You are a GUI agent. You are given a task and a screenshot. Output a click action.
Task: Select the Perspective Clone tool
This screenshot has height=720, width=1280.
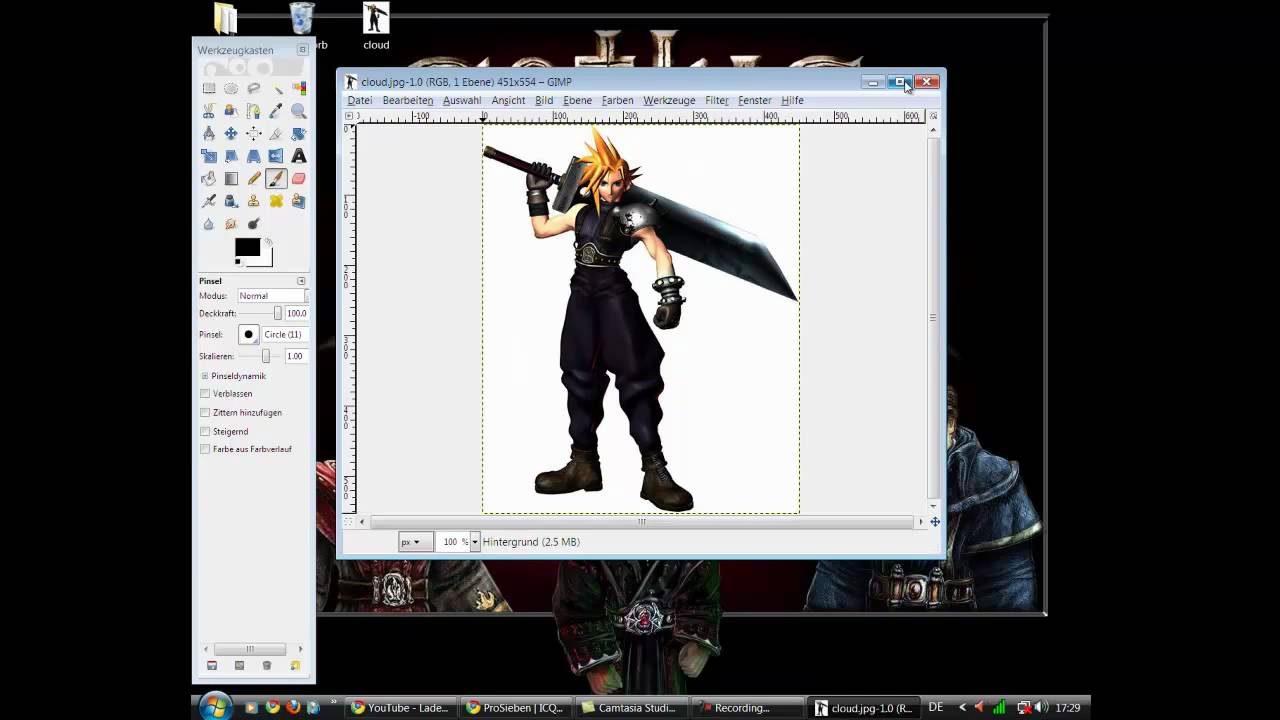click(x=299, y=201)
